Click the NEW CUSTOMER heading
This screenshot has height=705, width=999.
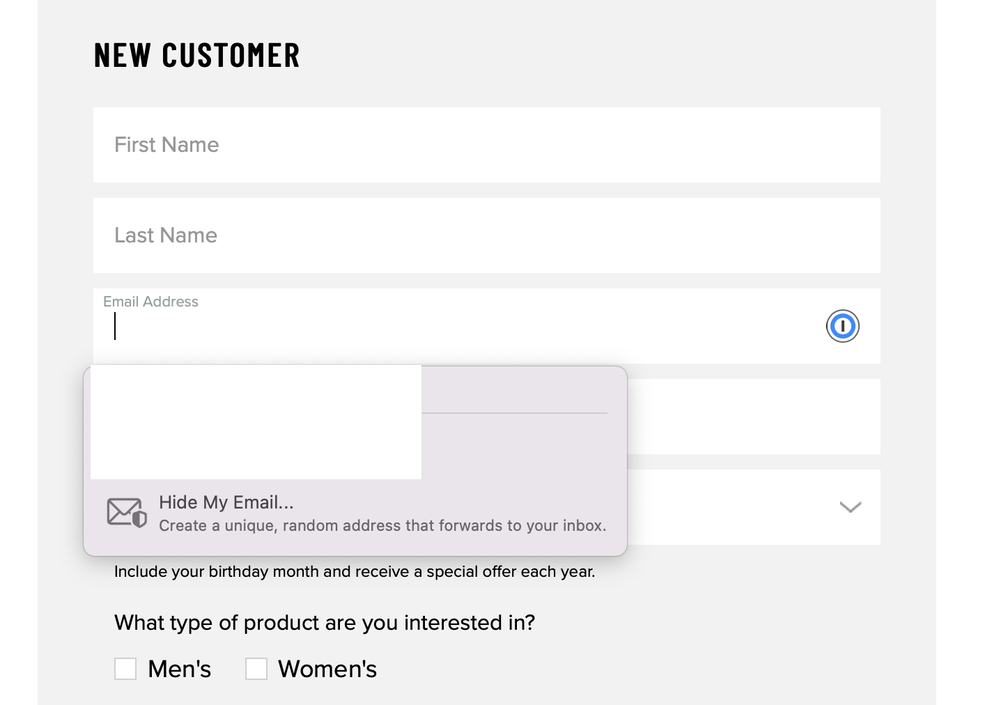(x=197, y=55)
